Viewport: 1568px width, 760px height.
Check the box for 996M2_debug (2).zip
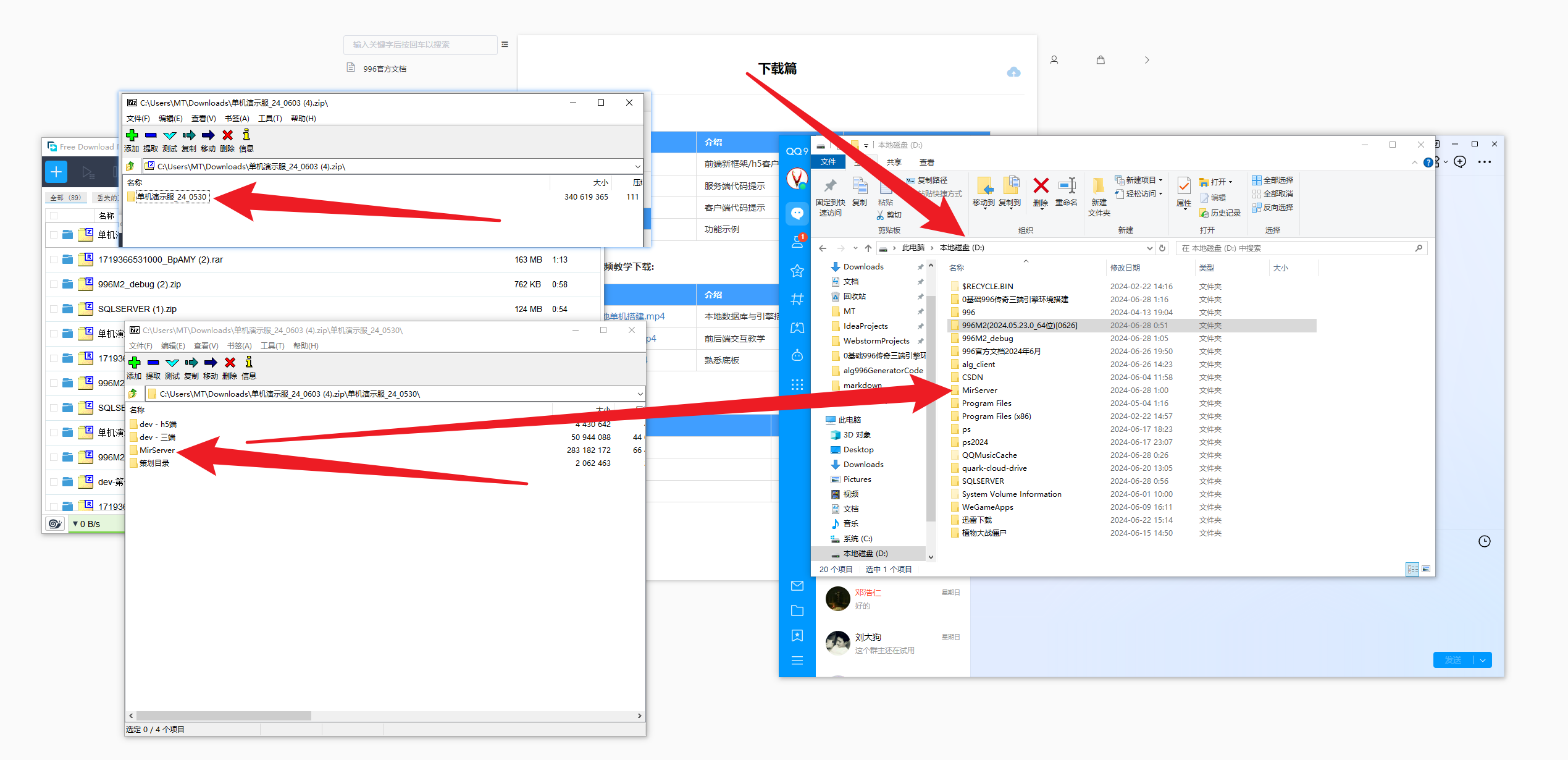[54, 284]
